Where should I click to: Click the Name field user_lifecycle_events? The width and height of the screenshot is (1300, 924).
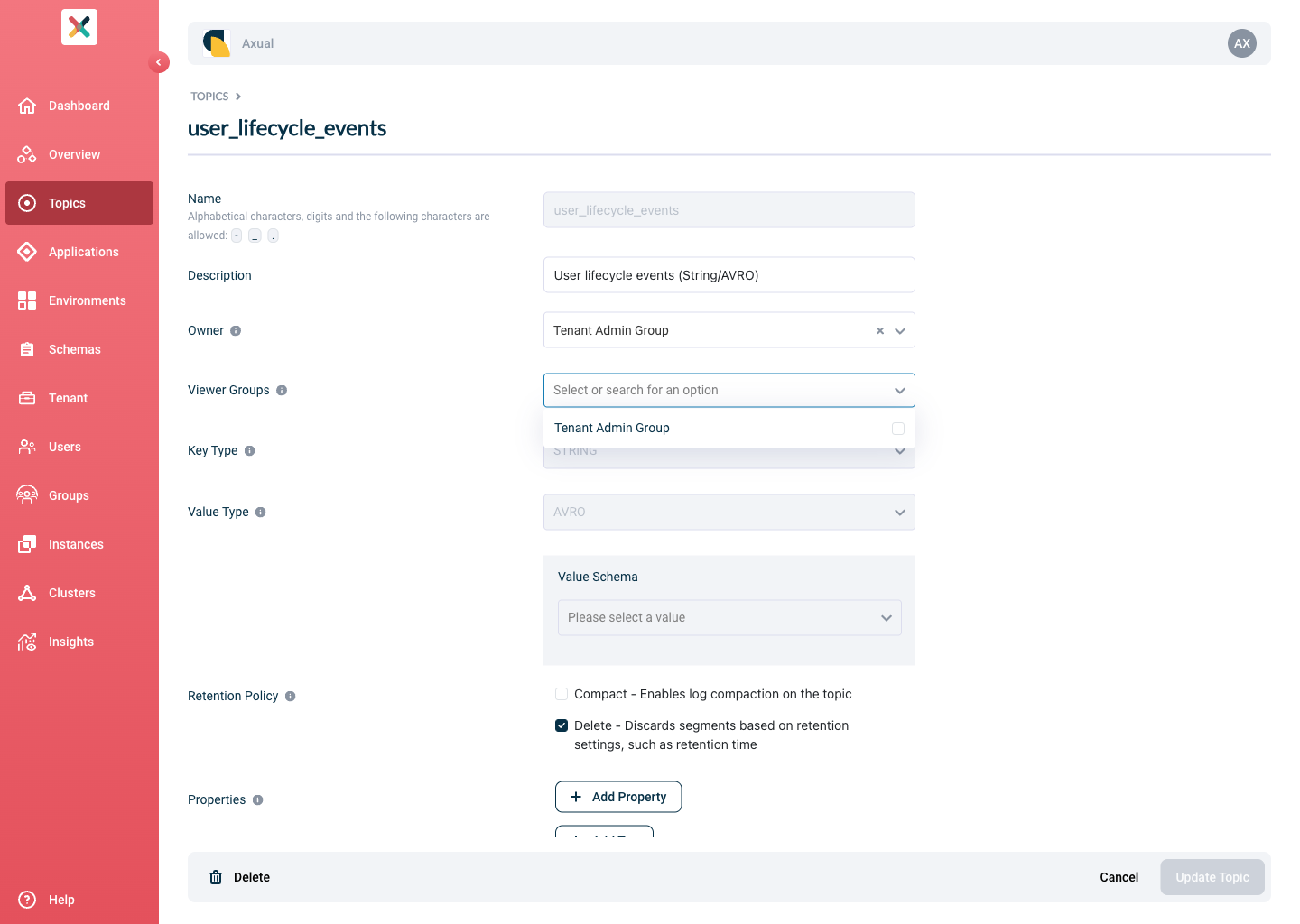coord(729,210)
